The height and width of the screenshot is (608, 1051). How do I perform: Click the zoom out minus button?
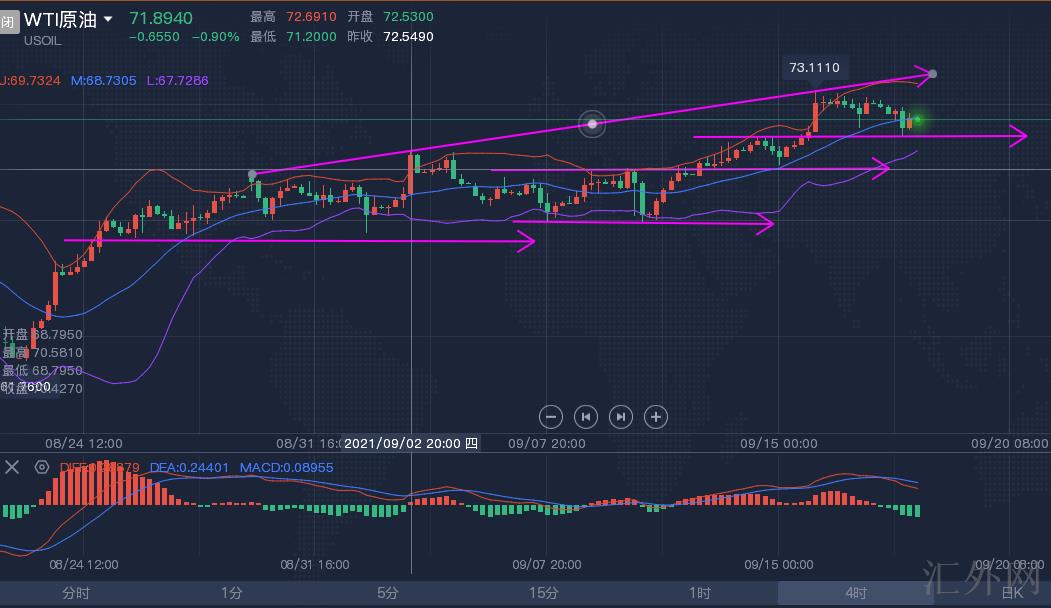pyautogui.click(x=550, y=417)
